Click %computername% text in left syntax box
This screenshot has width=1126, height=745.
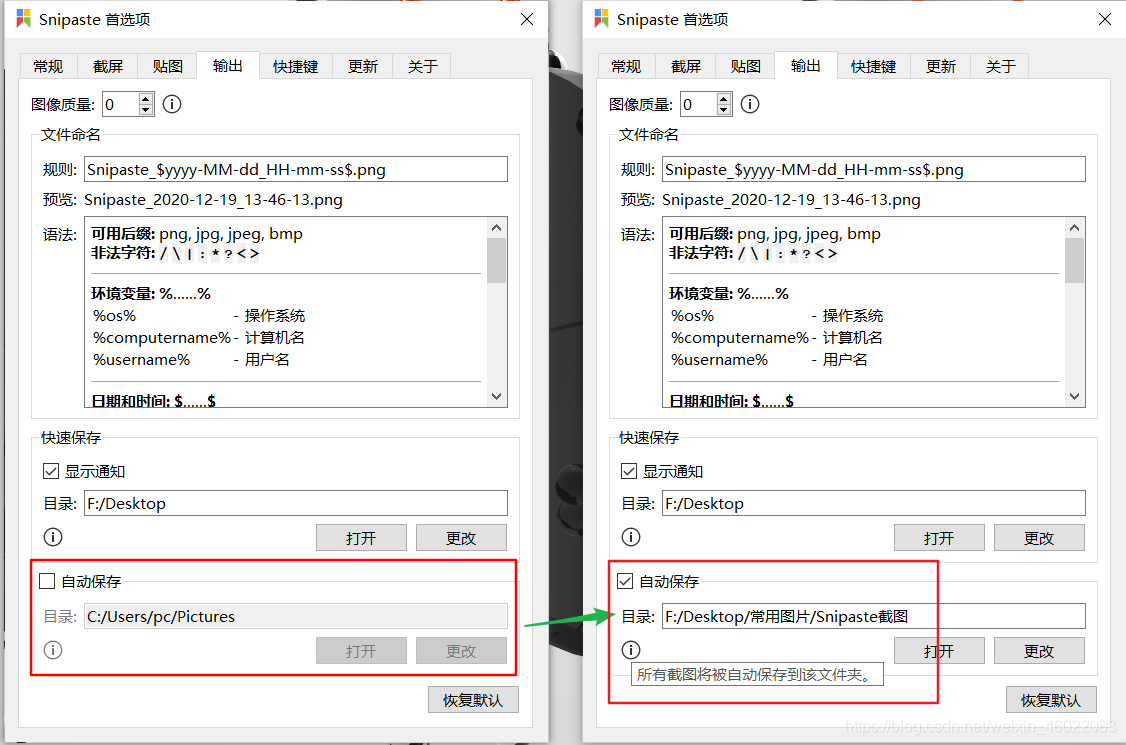coord(162,338)
